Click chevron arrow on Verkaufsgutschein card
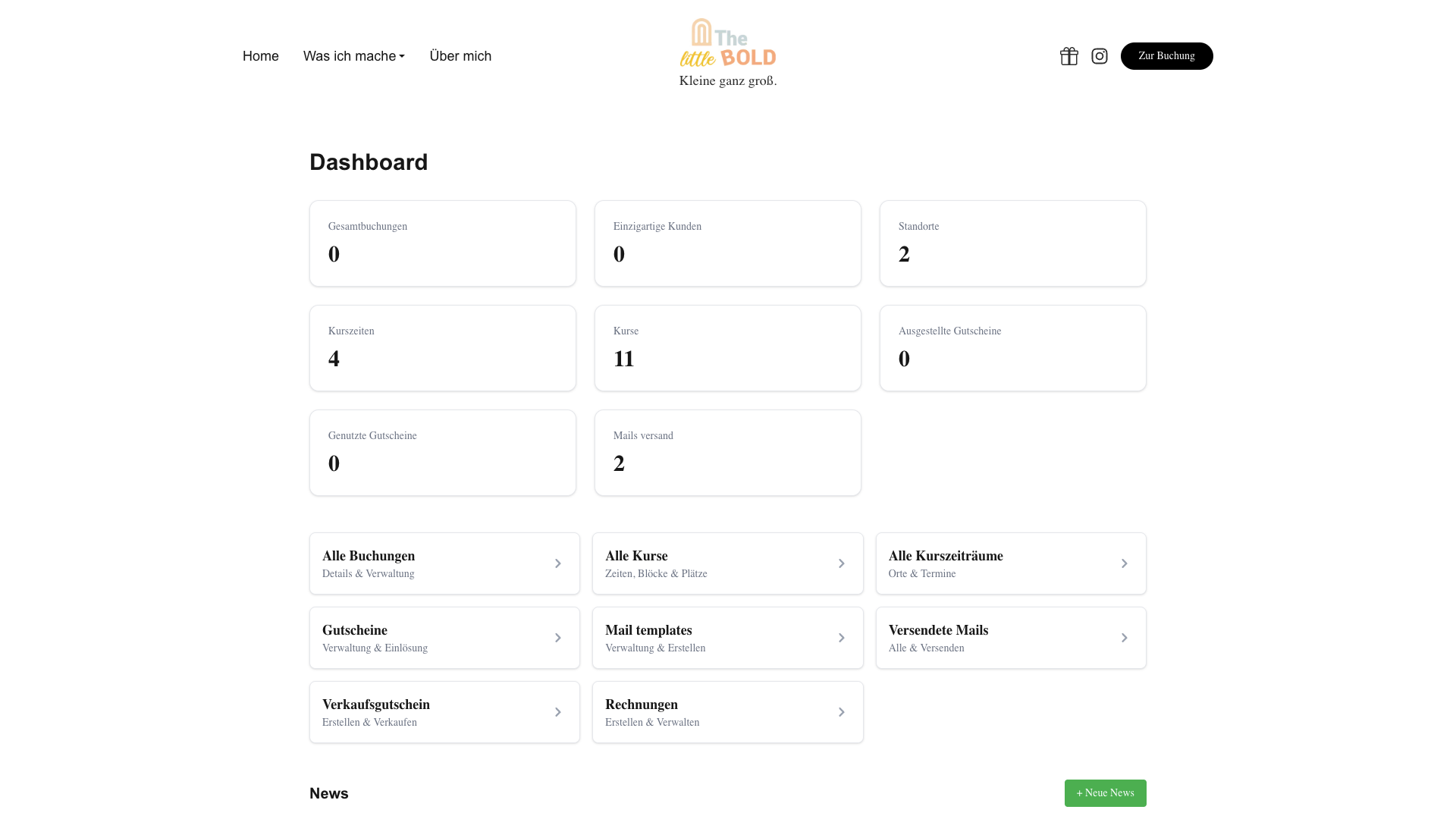The image size is (1456, 819). click(557, 712)
